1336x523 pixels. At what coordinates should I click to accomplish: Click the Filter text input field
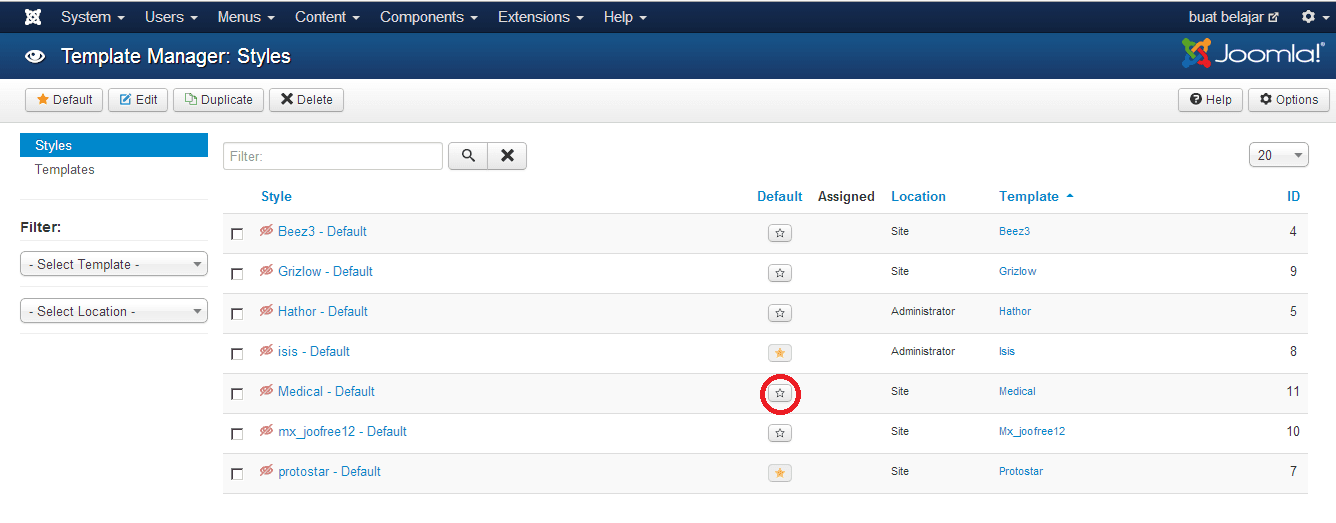coord(333,156)
